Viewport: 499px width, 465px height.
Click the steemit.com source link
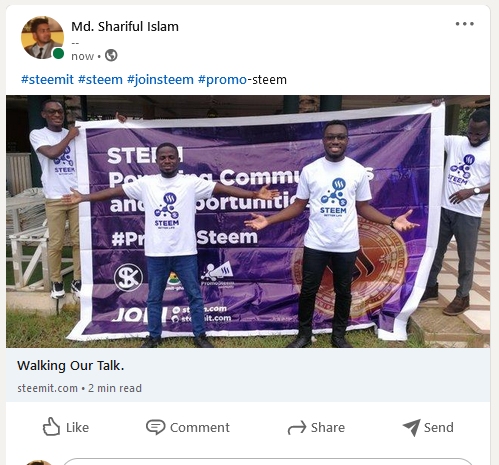tap(47, 388)
